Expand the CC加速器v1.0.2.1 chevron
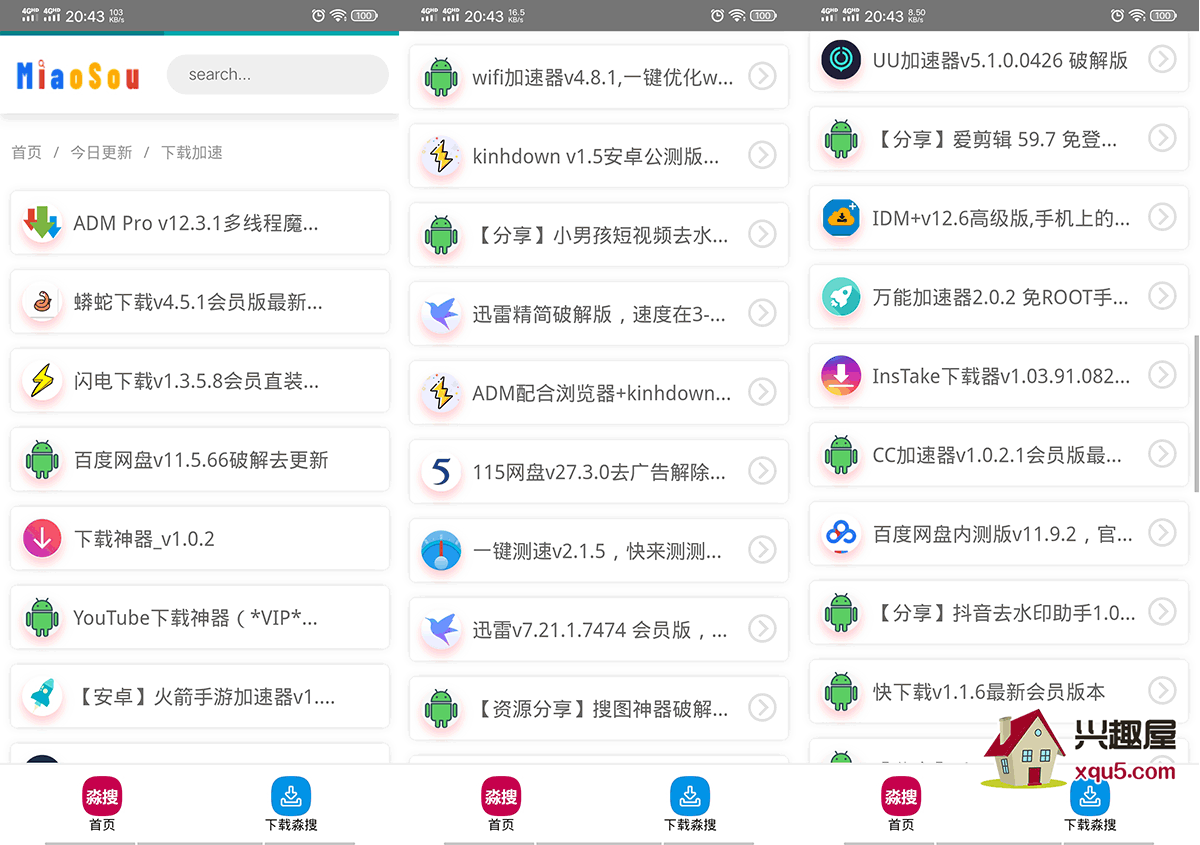The height and width of the screenshot is (845, 1200). click(x=1162, y=453)
